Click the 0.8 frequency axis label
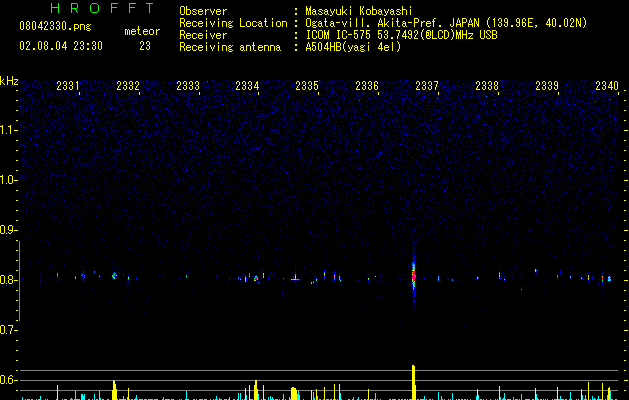Screen dimensions: 629x400 7,280
